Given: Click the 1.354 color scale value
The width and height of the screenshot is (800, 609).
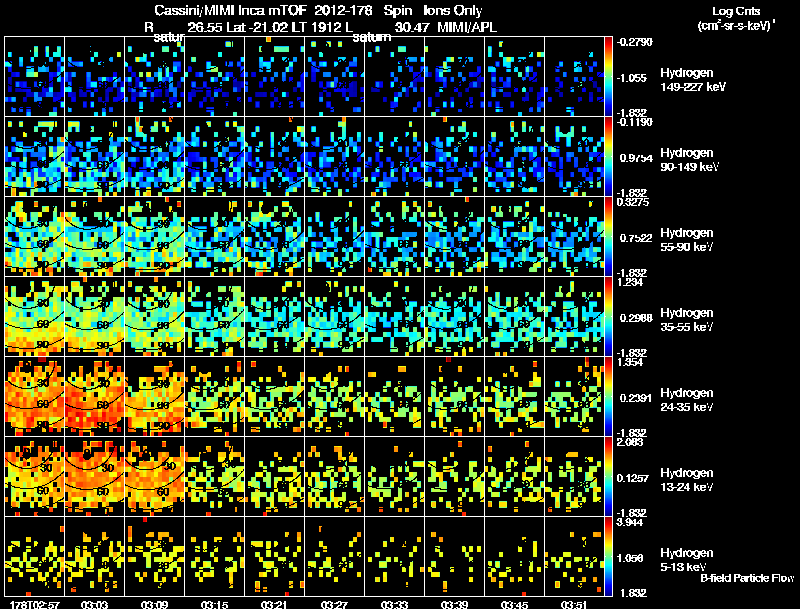Looking at the screenshot, I should coord(630,362).
